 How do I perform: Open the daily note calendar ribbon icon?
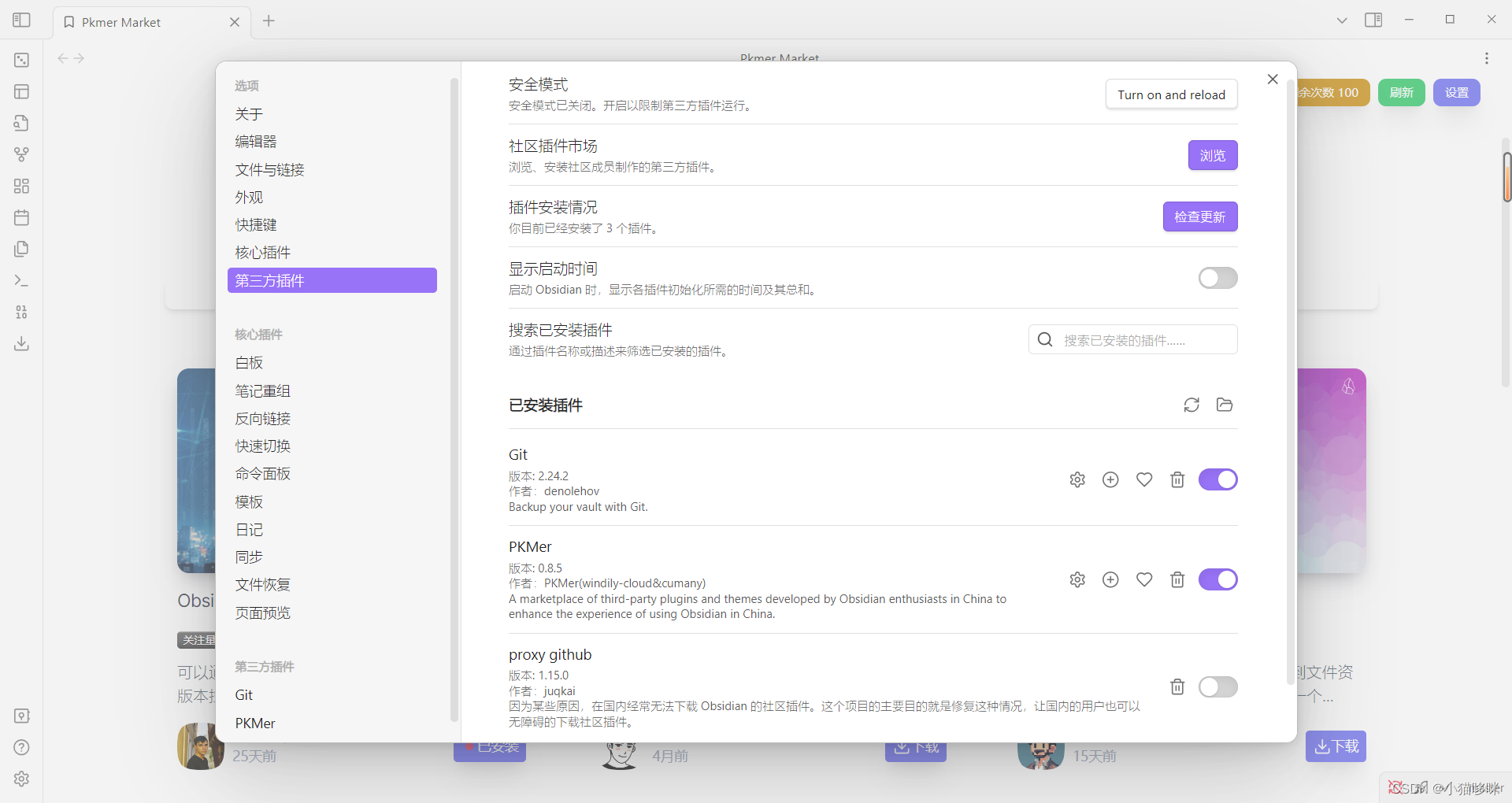21,217
